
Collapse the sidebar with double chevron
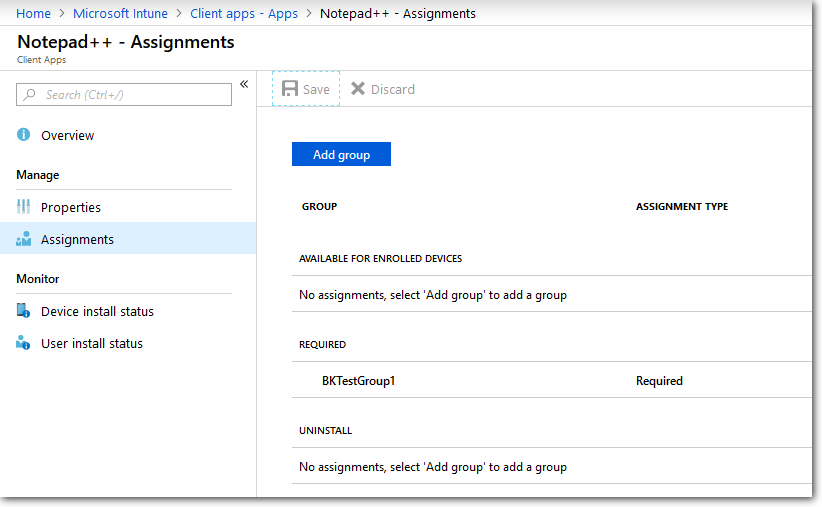[244, 85]
